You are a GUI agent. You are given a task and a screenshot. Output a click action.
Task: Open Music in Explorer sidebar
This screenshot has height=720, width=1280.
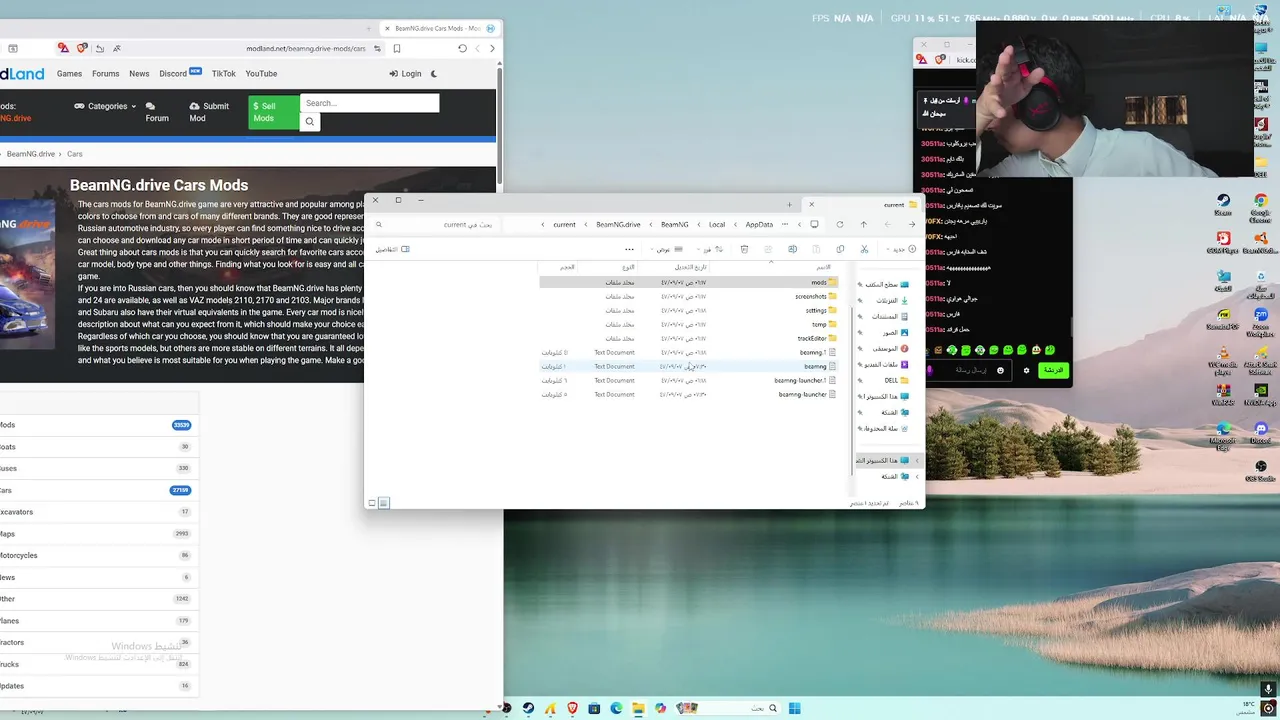(x=886, y=348)
